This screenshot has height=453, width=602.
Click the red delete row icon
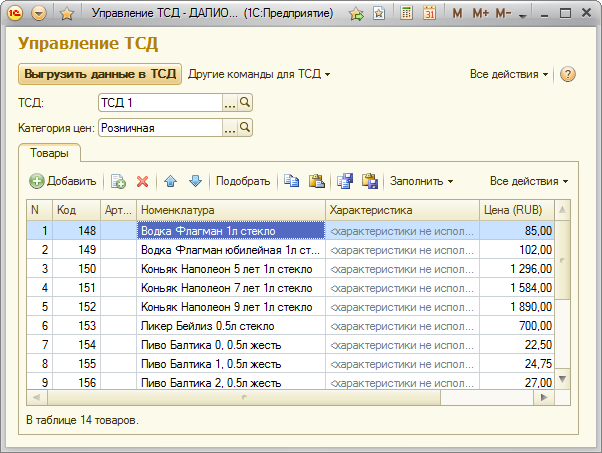tap(142, 181)
